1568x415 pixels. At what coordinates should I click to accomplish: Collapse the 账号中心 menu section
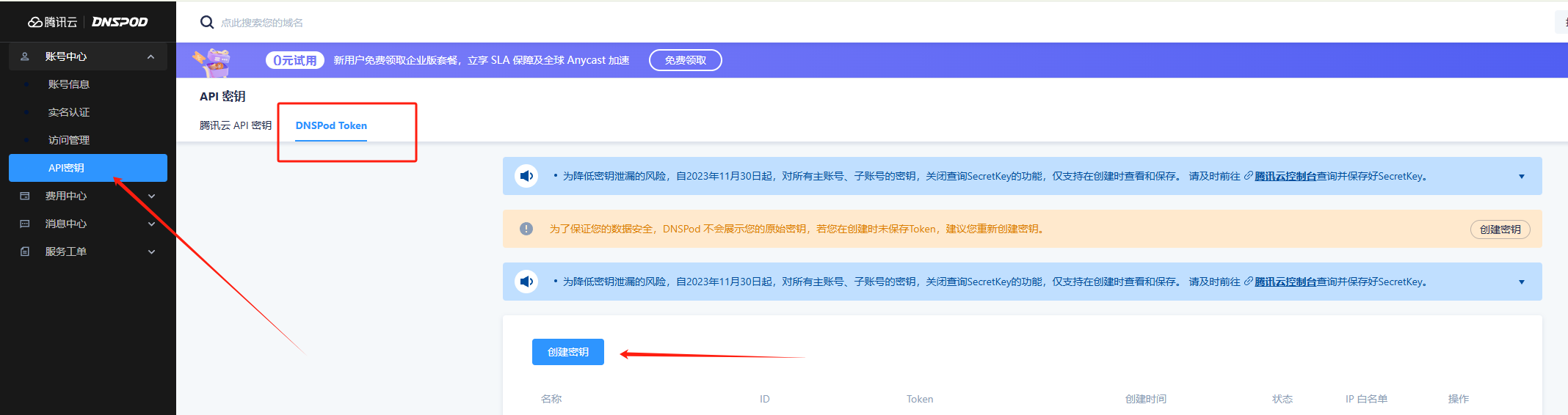click(x=150, y=56)
